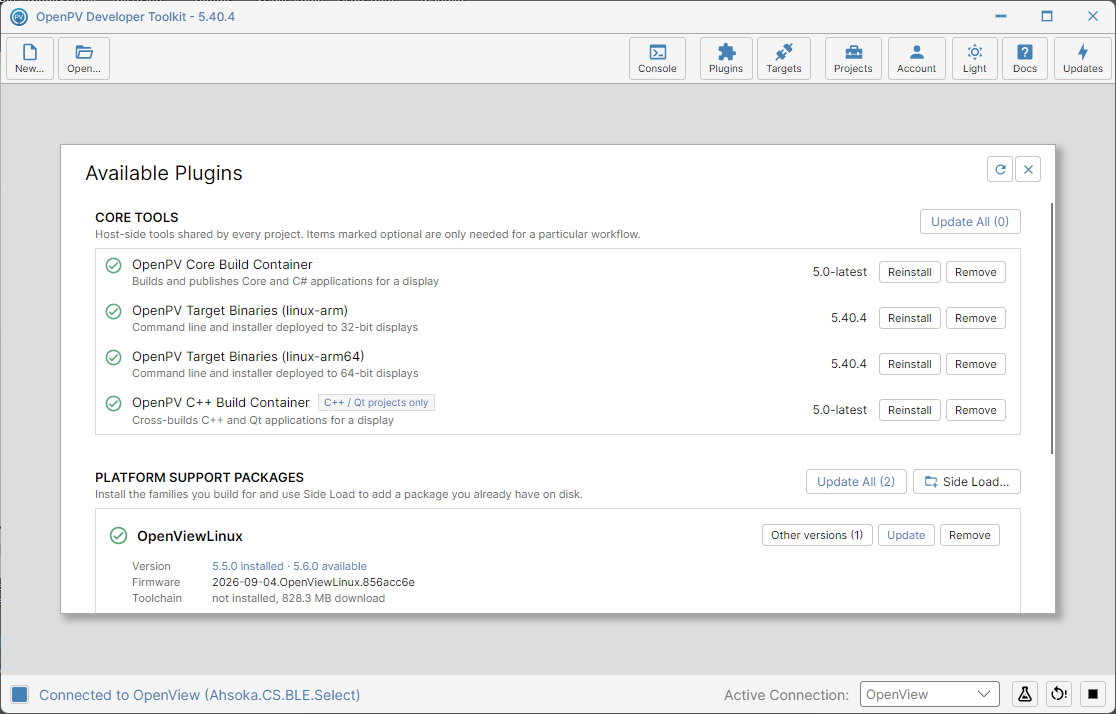Open the Updates toolbar button

coord(1083,58)
